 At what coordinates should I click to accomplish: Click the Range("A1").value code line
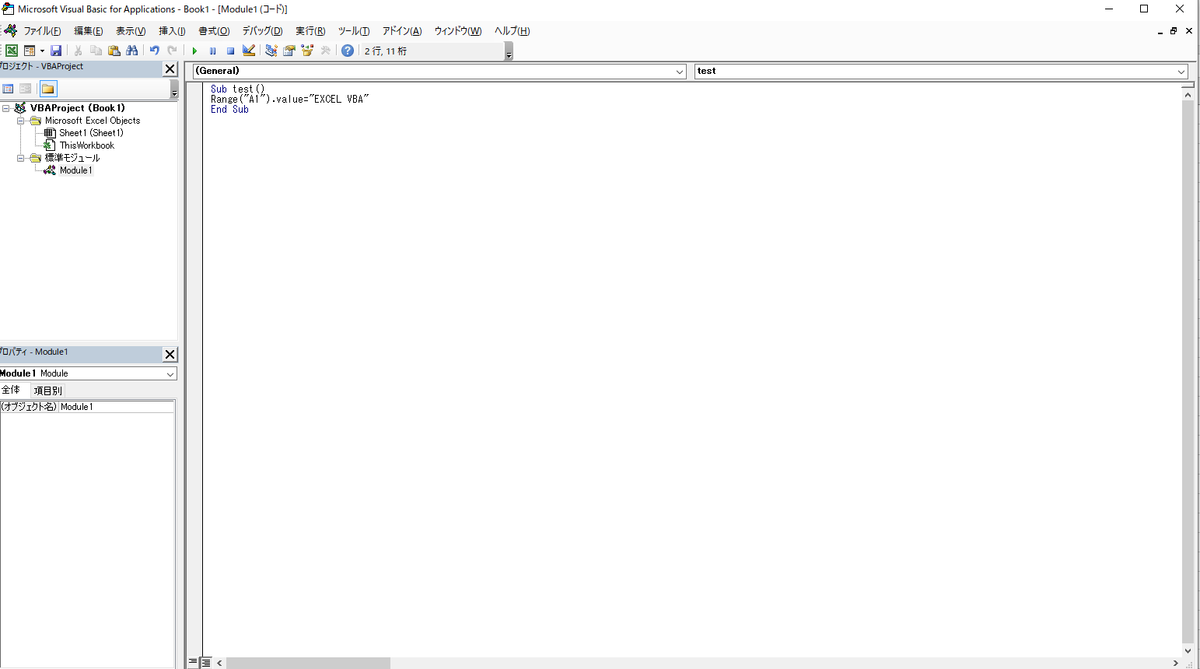point(290,99)
